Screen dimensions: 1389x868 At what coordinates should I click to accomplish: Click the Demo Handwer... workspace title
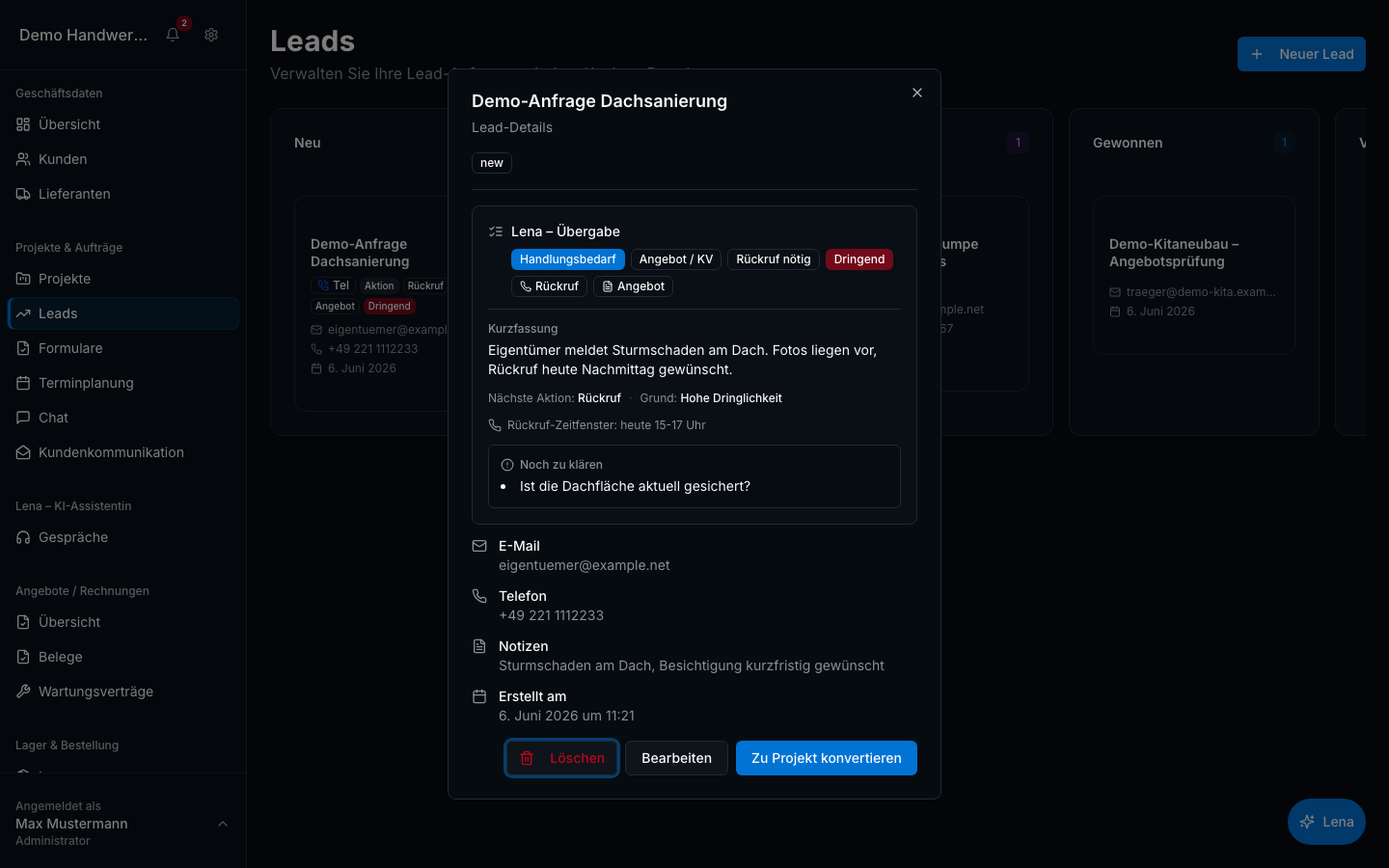pos(83,35)
